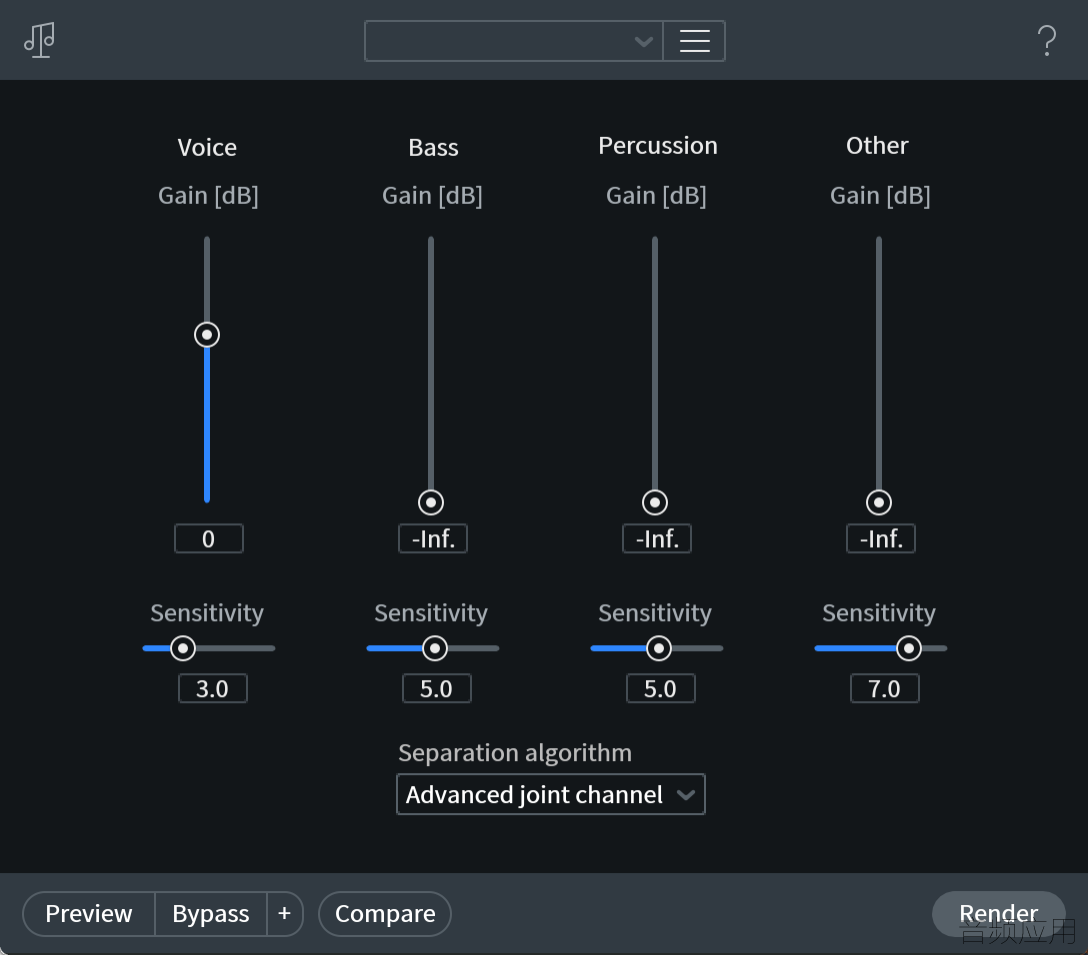Screen dimensions: 1088x955
Task: Click the Percussion column heading
Action: [658, 146]
